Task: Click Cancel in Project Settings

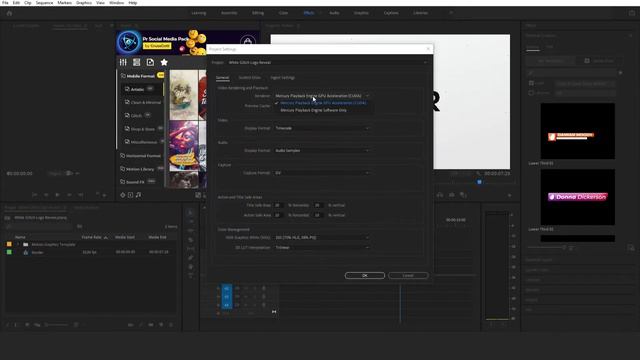Action: (408, 276)
